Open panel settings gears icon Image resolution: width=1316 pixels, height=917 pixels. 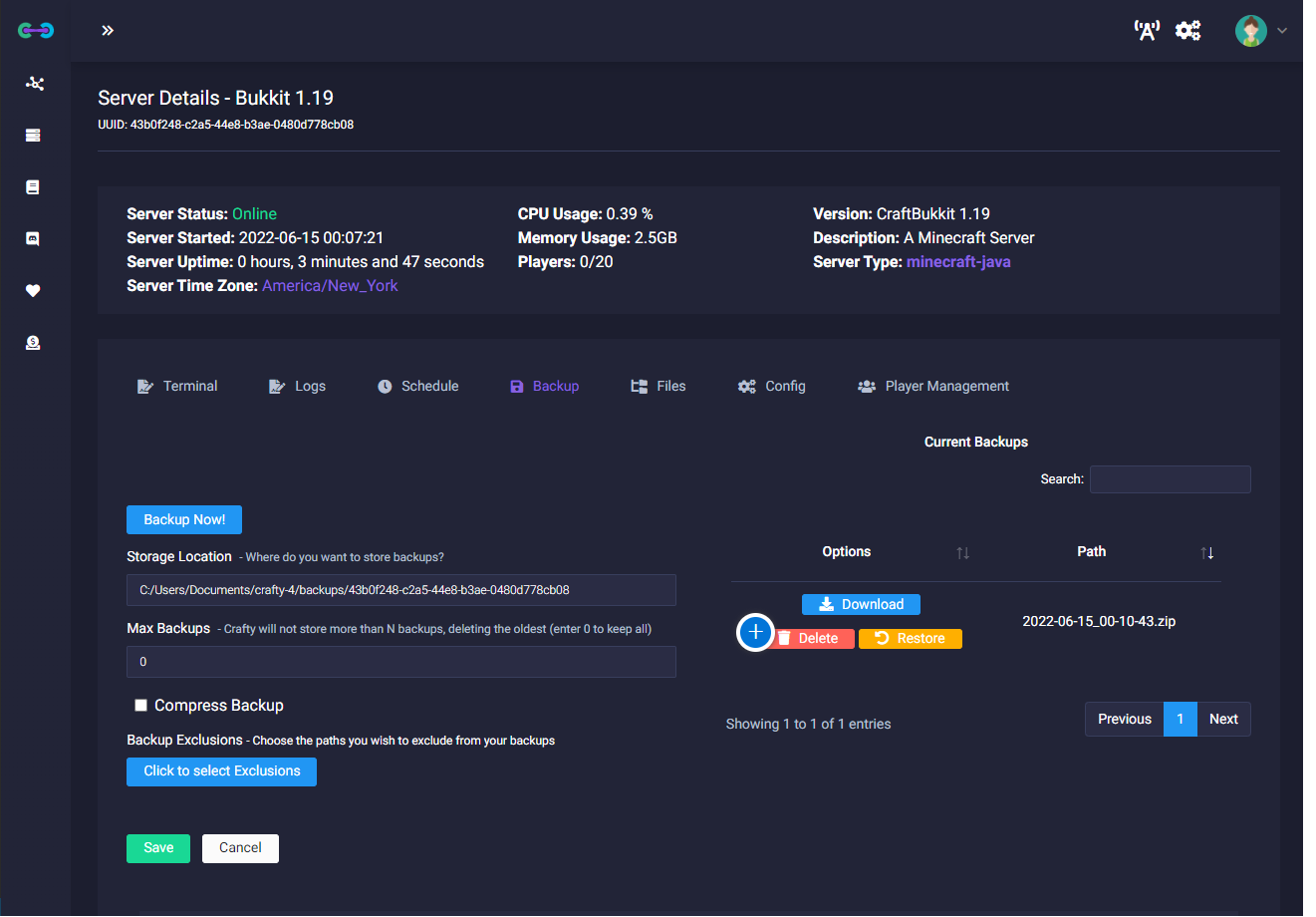click(1187, 31)
